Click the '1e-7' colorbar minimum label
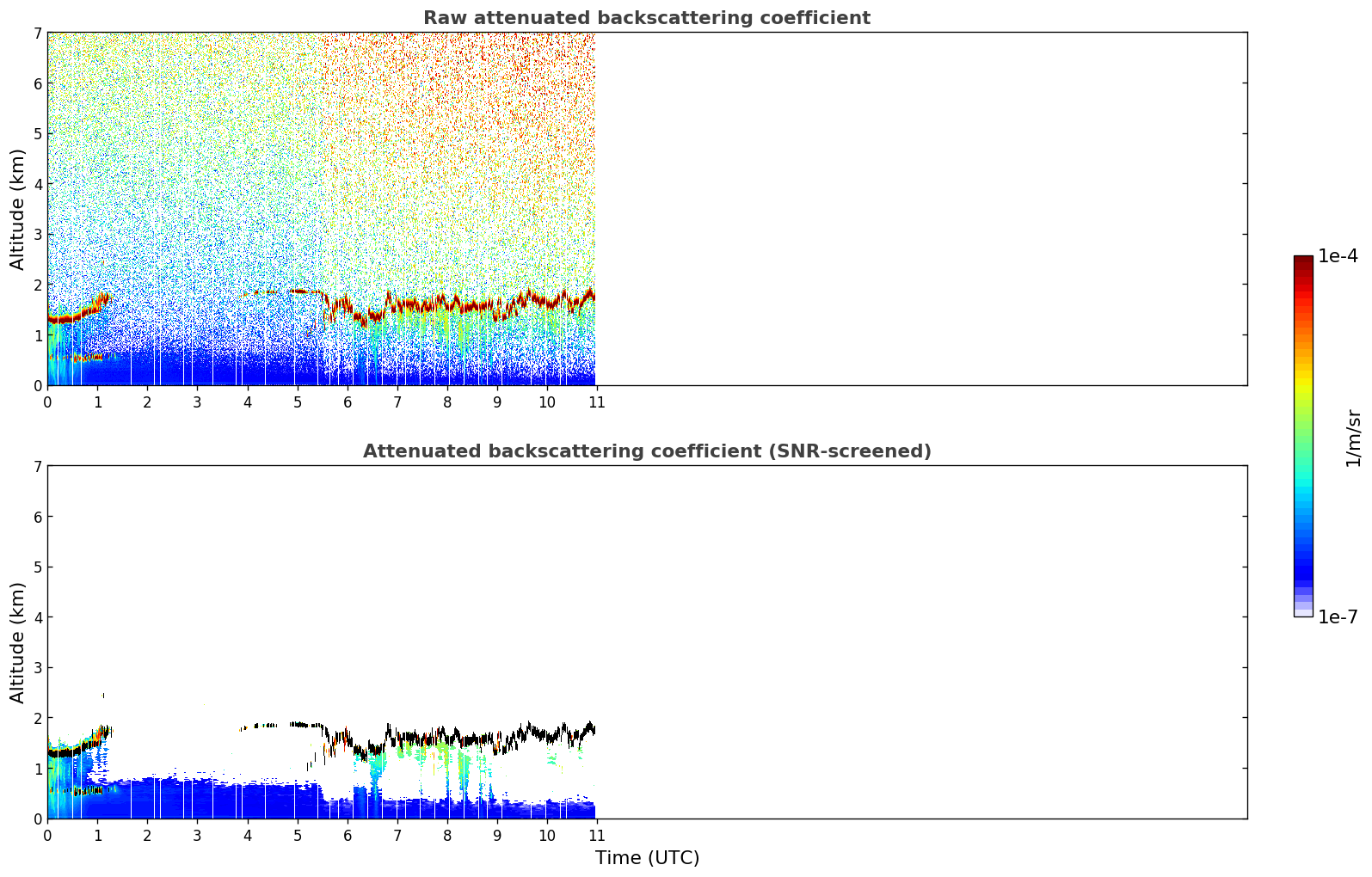Screen dimensions: 1372x877 (x=1338, y=616)
